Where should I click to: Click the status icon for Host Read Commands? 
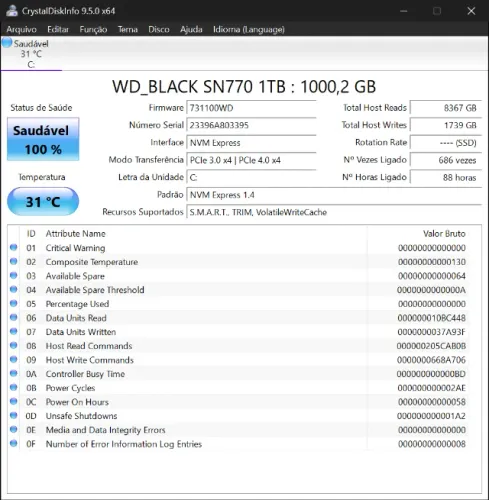point(14,345)
